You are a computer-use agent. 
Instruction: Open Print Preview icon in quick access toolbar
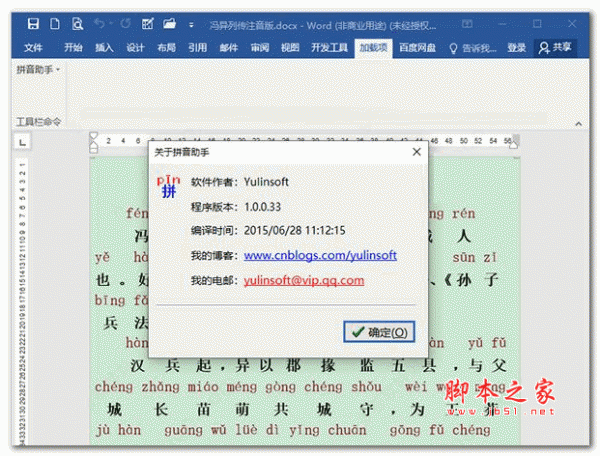(77, 24)
